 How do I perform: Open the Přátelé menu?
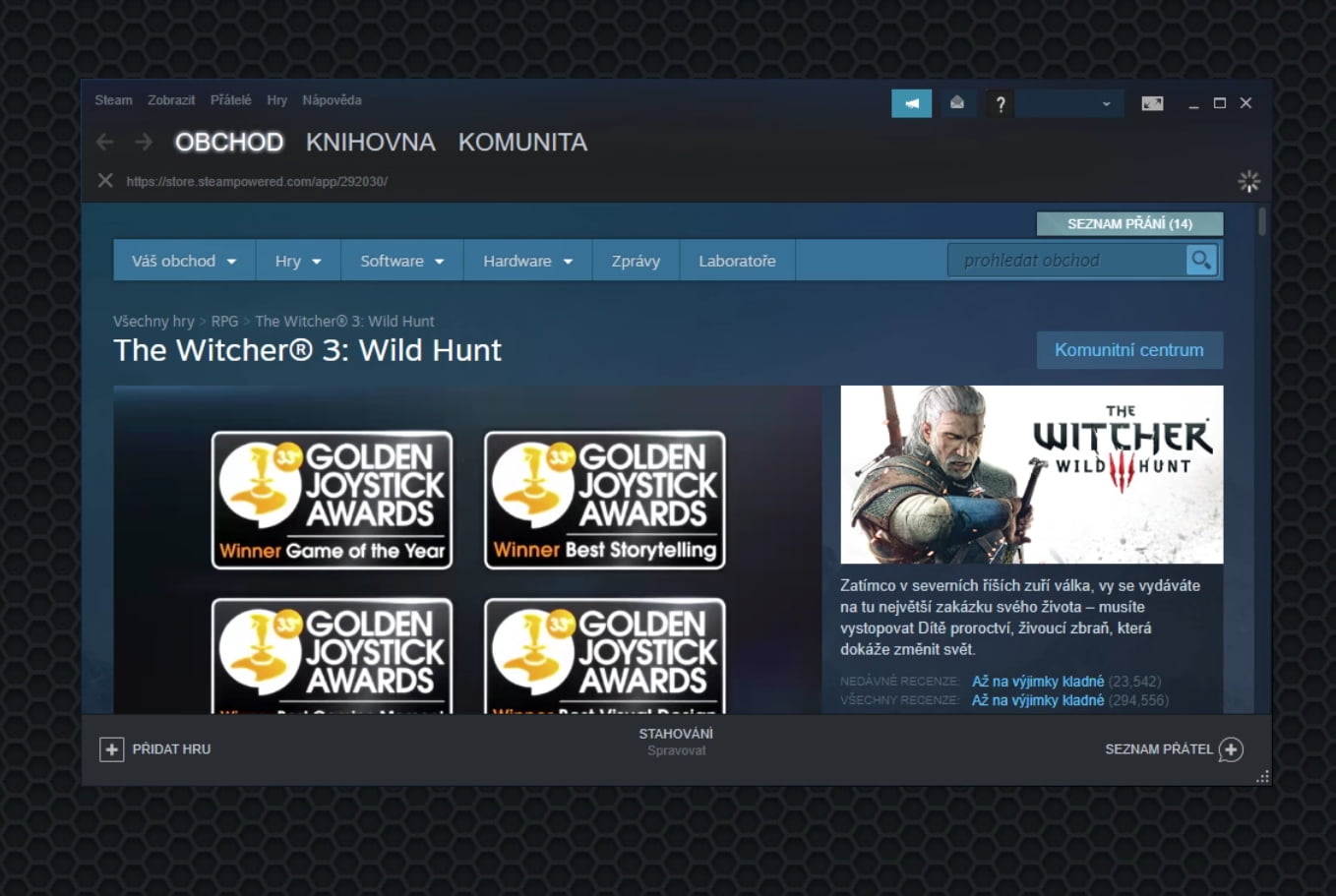point(230,100)
